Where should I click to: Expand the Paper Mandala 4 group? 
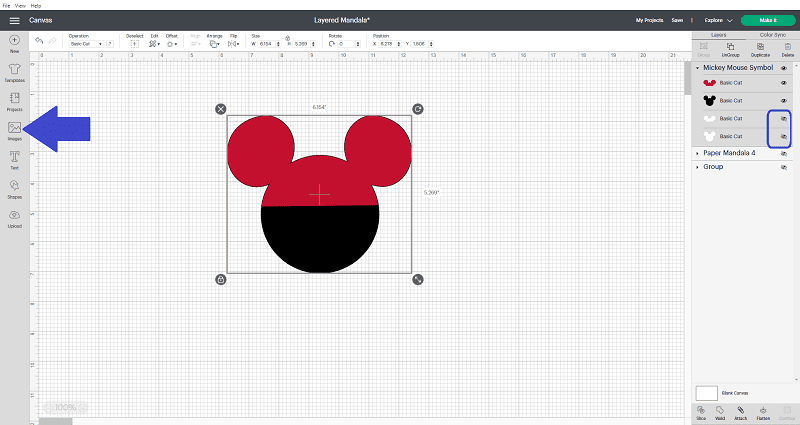(697, 153)
